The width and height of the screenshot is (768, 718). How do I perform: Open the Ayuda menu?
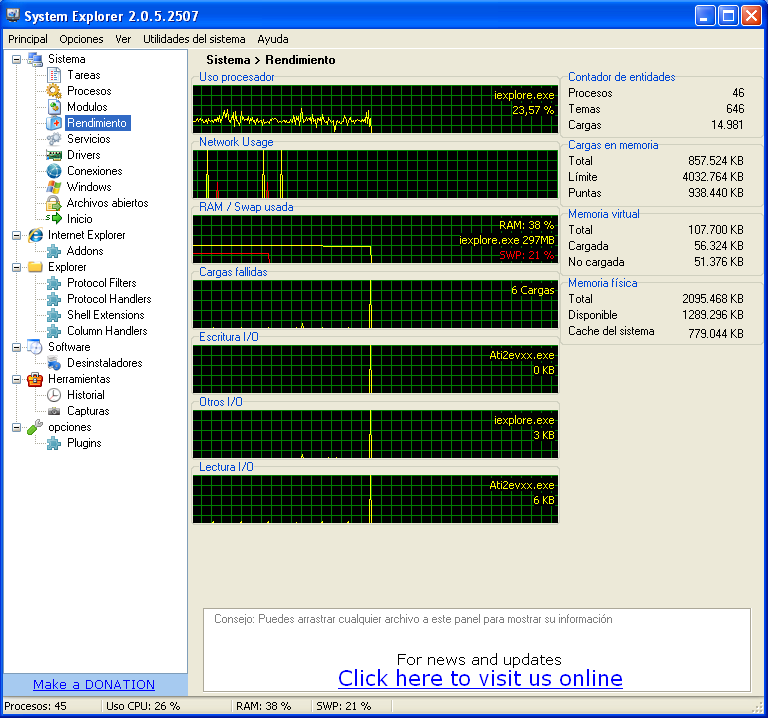click(273, 39)
